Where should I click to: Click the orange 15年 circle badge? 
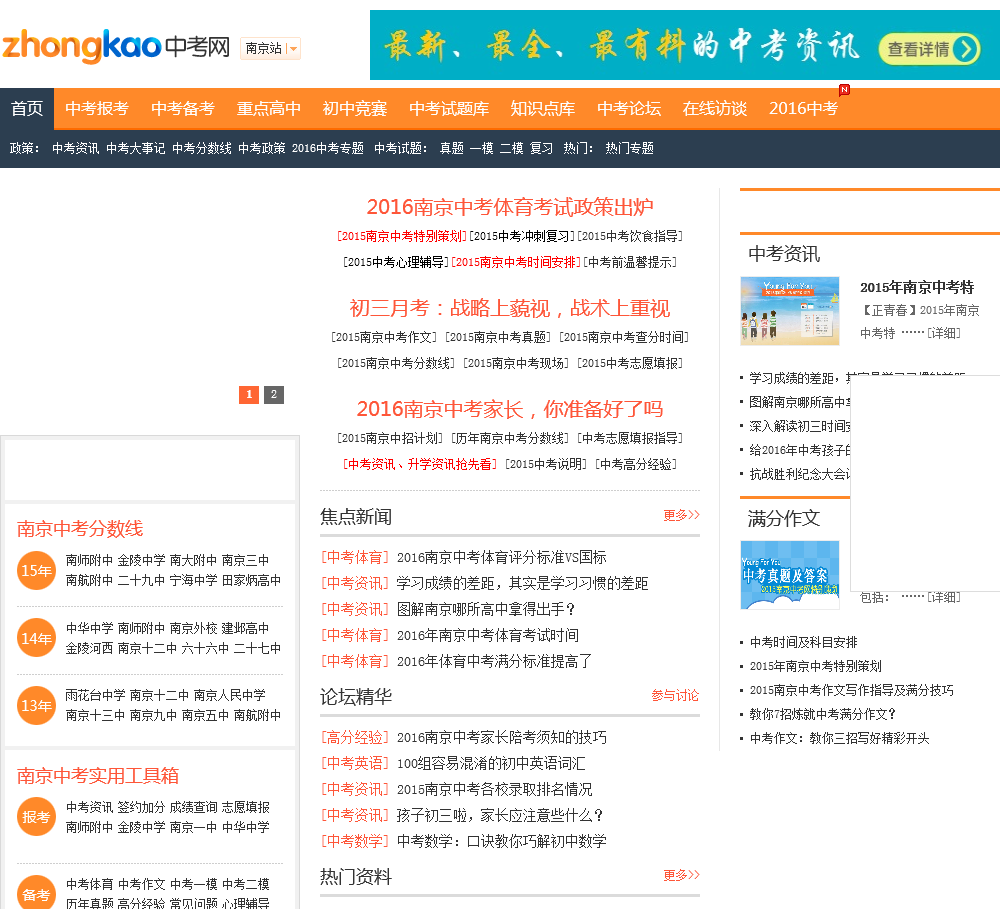tap(36, 570)
